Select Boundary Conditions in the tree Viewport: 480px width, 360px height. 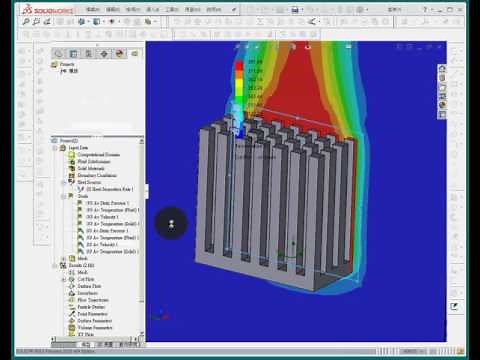tap(97, 175)
